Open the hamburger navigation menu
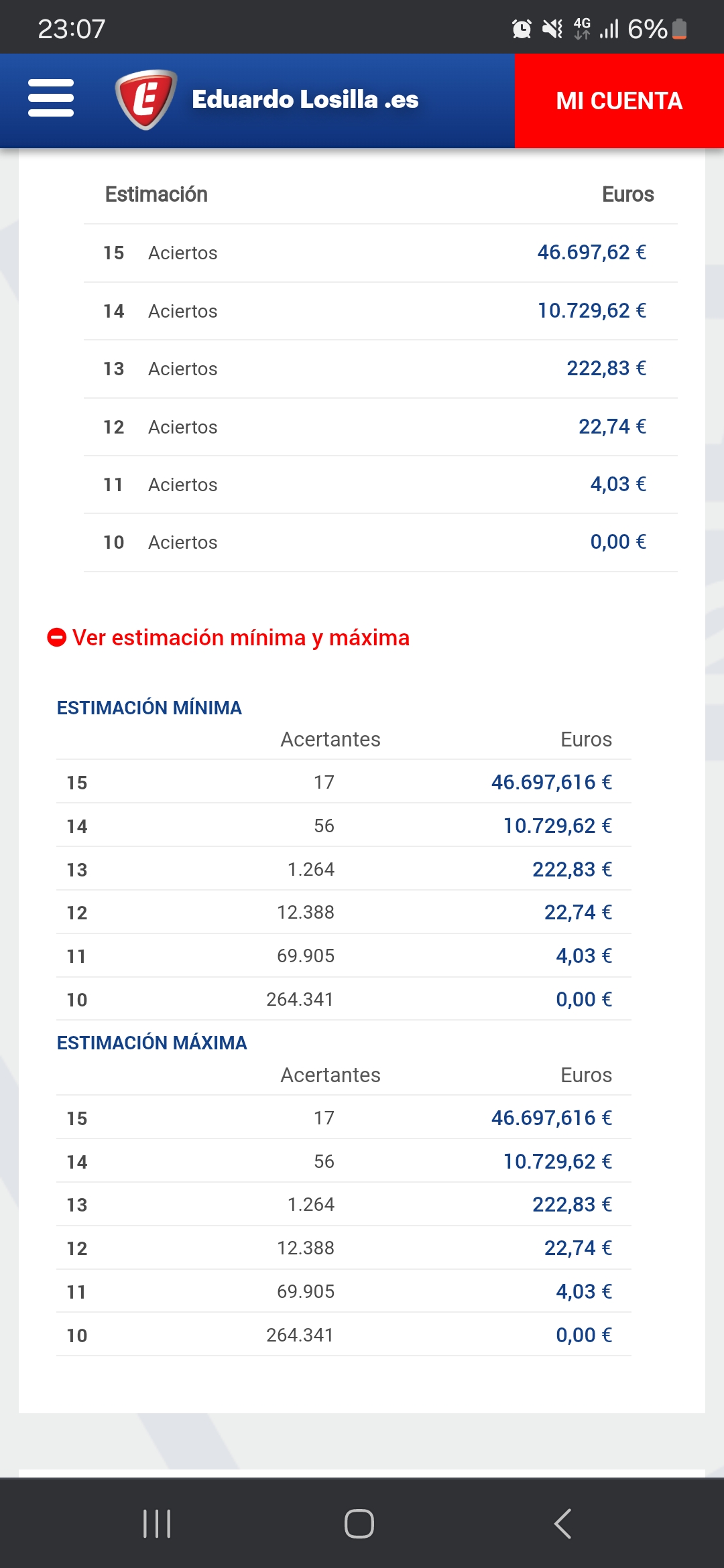This screenshot has height=1568, width=724. point(51,99)
